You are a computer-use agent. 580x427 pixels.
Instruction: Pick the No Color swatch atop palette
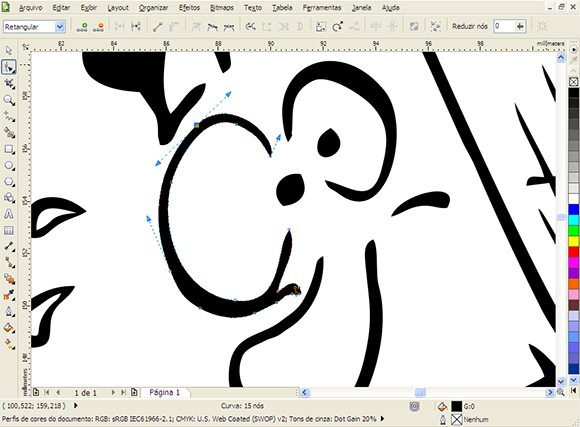point(573,81)
